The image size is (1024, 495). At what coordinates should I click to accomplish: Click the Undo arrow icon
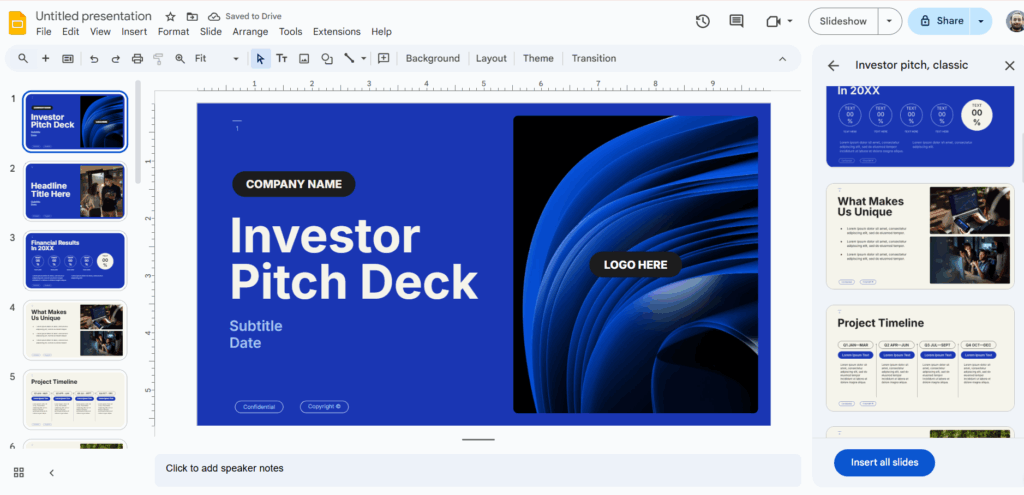[x=94, y=59]
